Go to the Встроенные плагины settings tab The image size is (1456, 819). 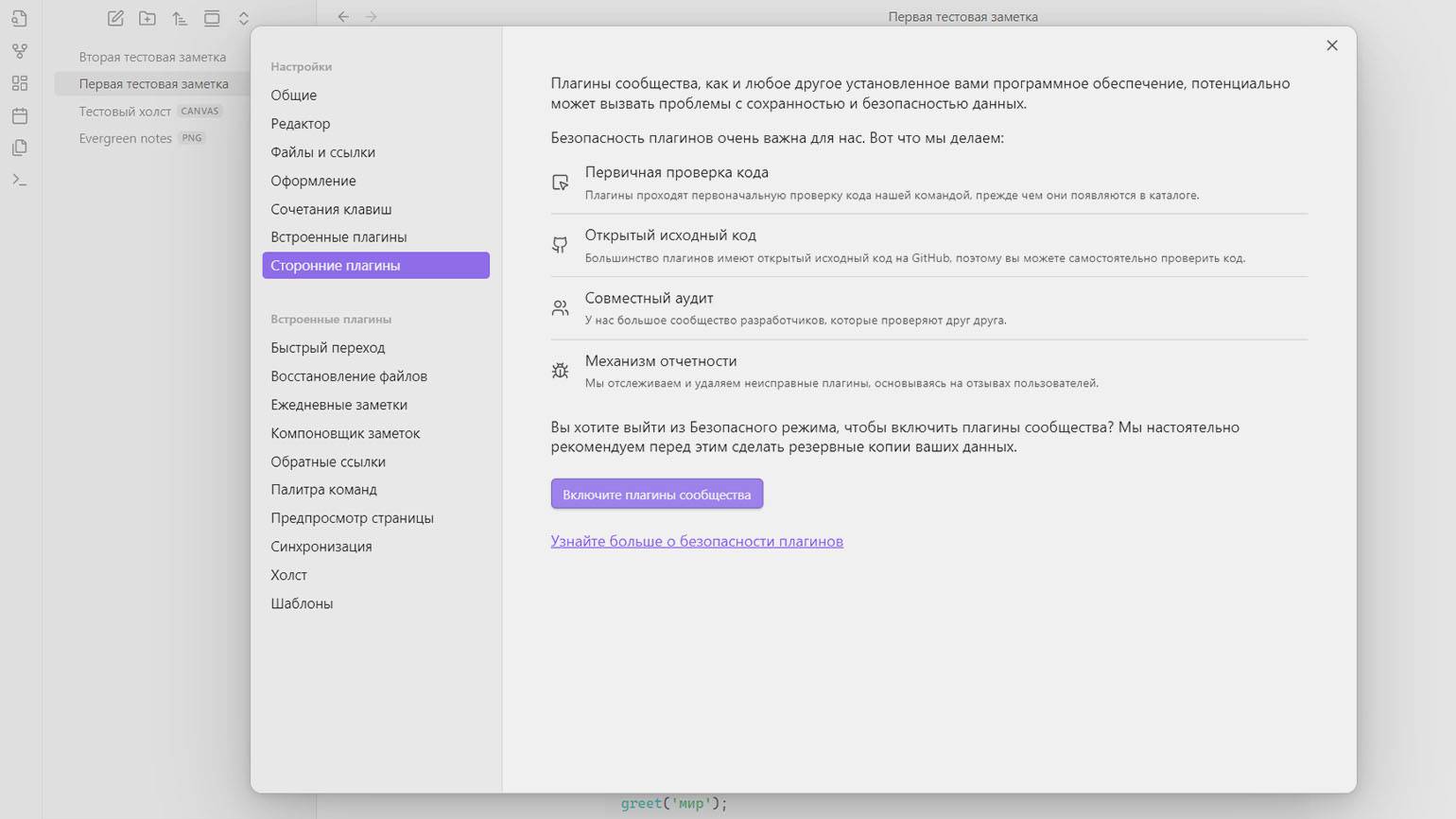click(376, 237)
